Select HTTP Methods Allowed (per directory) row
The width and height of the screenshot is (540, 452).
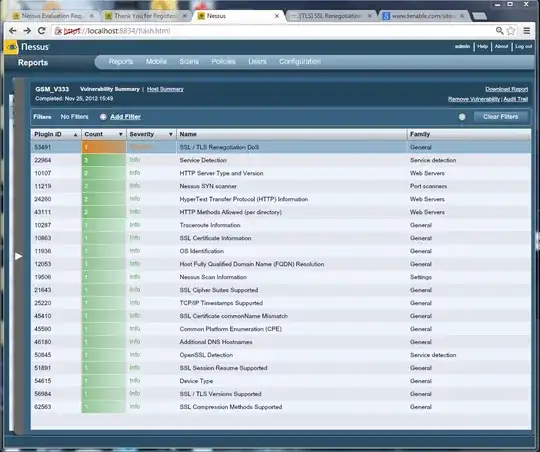[281, 212]
